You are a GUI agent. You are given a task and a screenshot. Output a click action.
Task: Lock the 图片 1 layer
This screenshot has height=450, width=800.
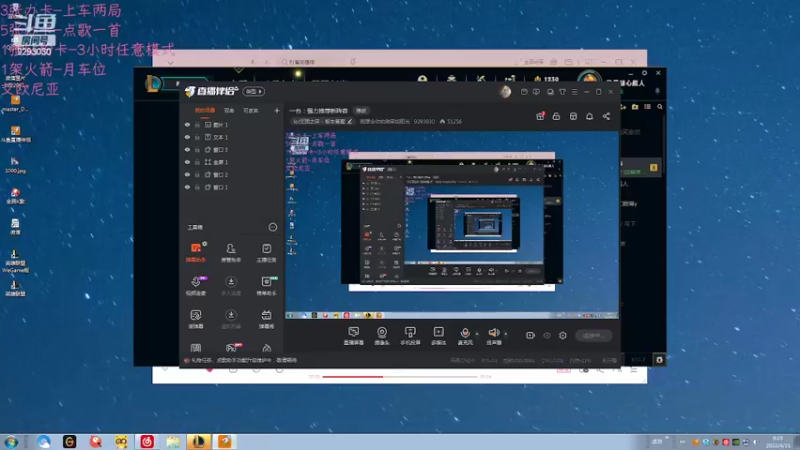197,125
